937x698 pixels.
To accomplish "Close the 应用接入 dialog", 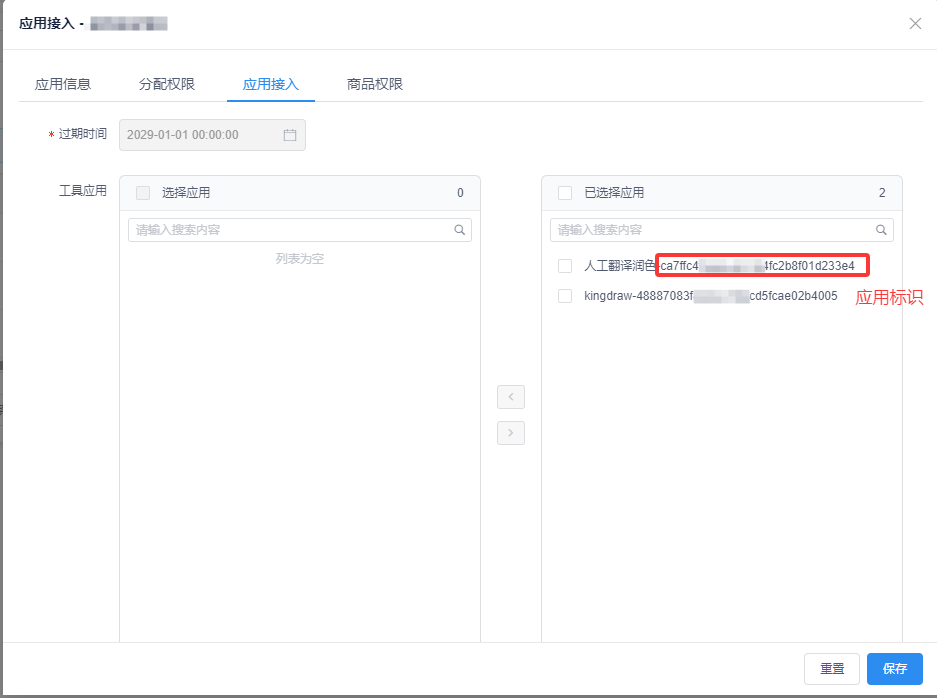I will pyautogui.click(x=915, y=23).
